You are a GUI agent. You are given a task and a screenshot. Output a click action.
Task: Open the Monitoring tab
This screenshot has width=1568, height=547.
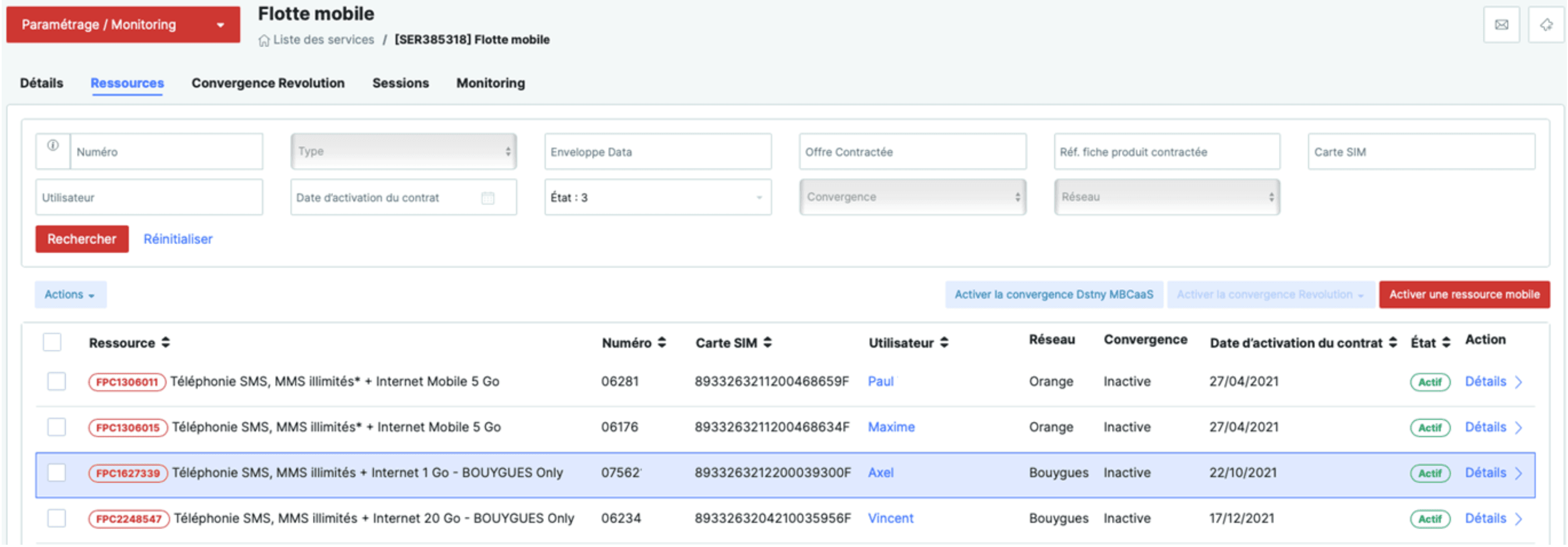(x=490, y=83)
